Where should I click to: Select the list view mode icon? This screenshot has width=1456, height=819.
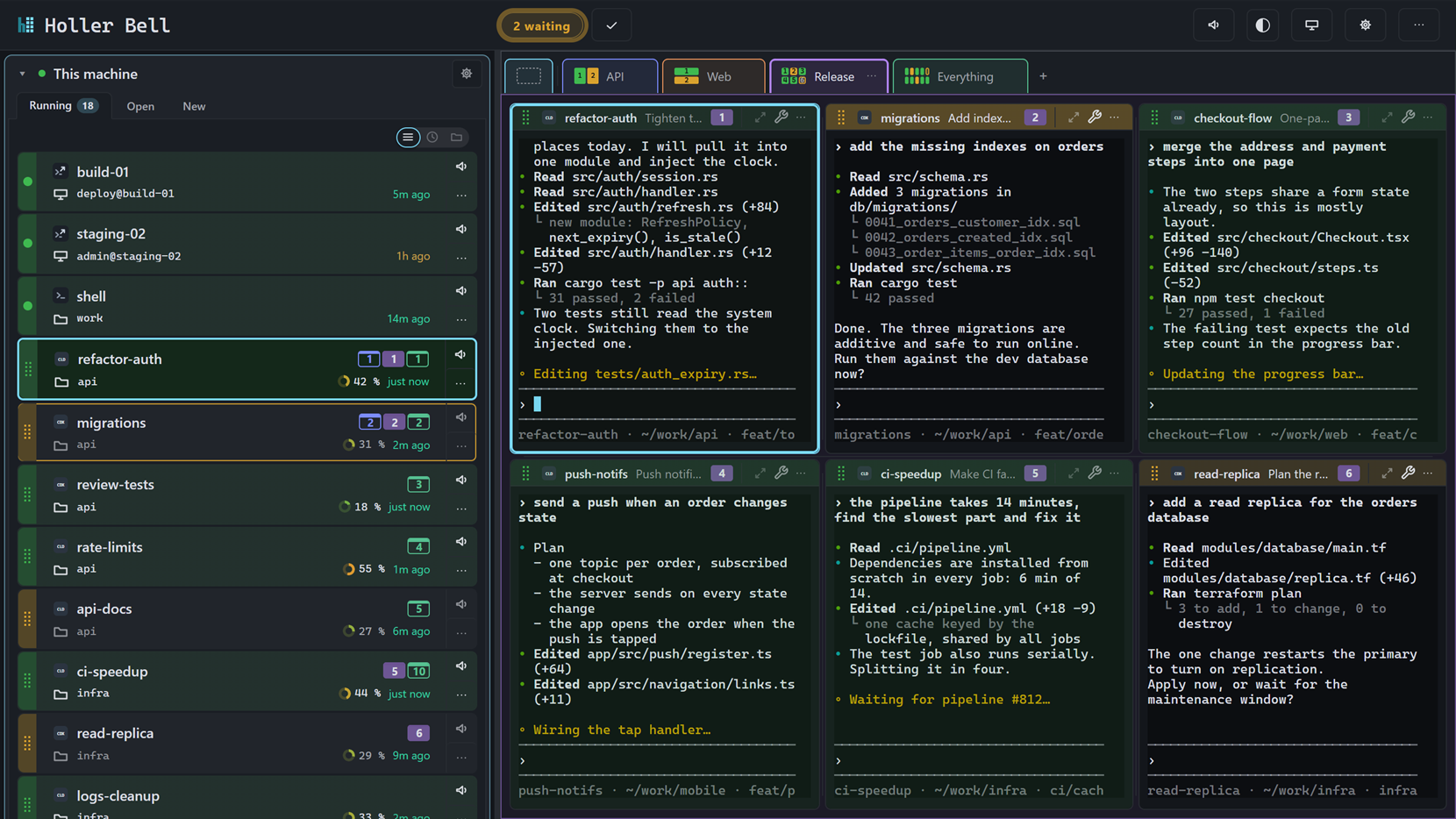(408, 137)
